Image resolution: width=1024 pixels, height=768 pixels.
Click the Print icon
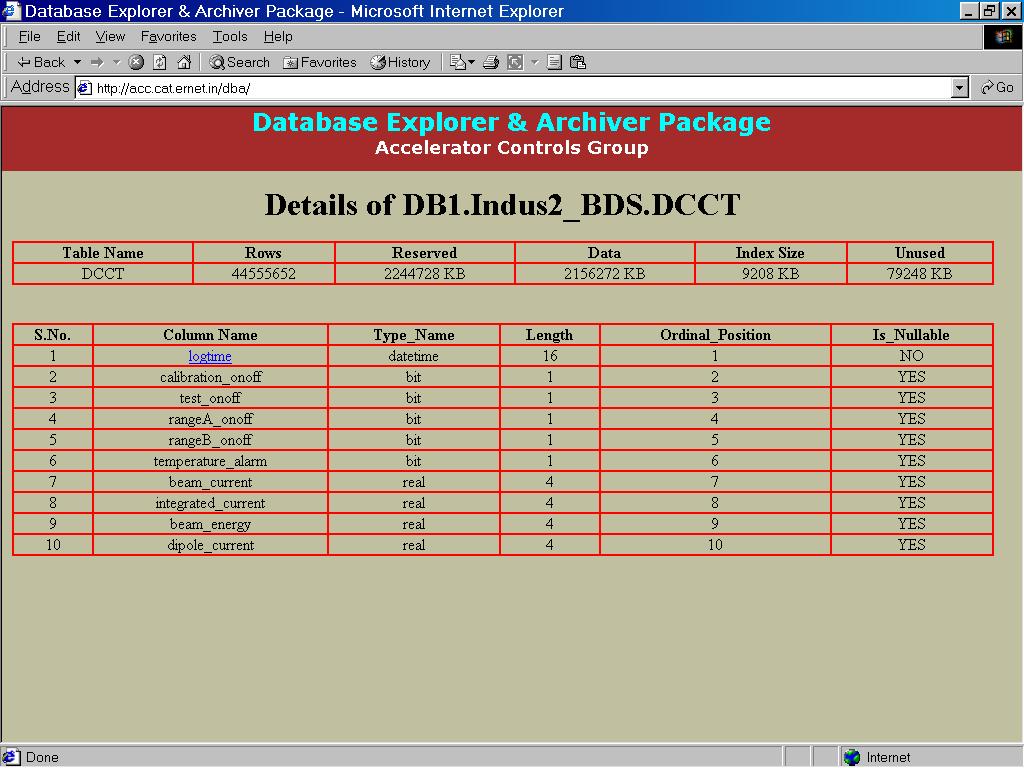pos(491,62)
